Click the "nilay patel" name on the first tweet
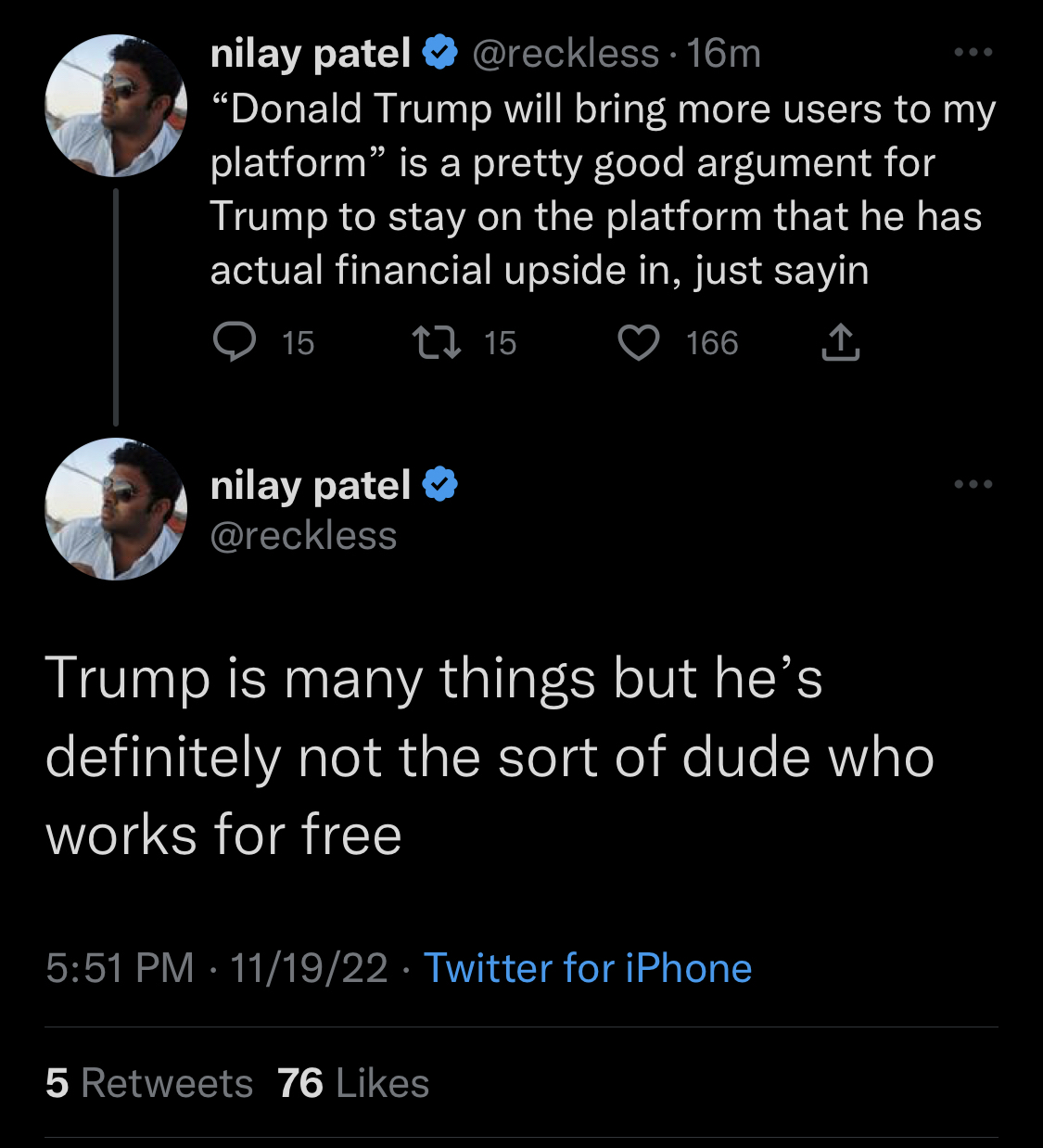This screenshot has height=1148, width=1043. tap(310, 54)
